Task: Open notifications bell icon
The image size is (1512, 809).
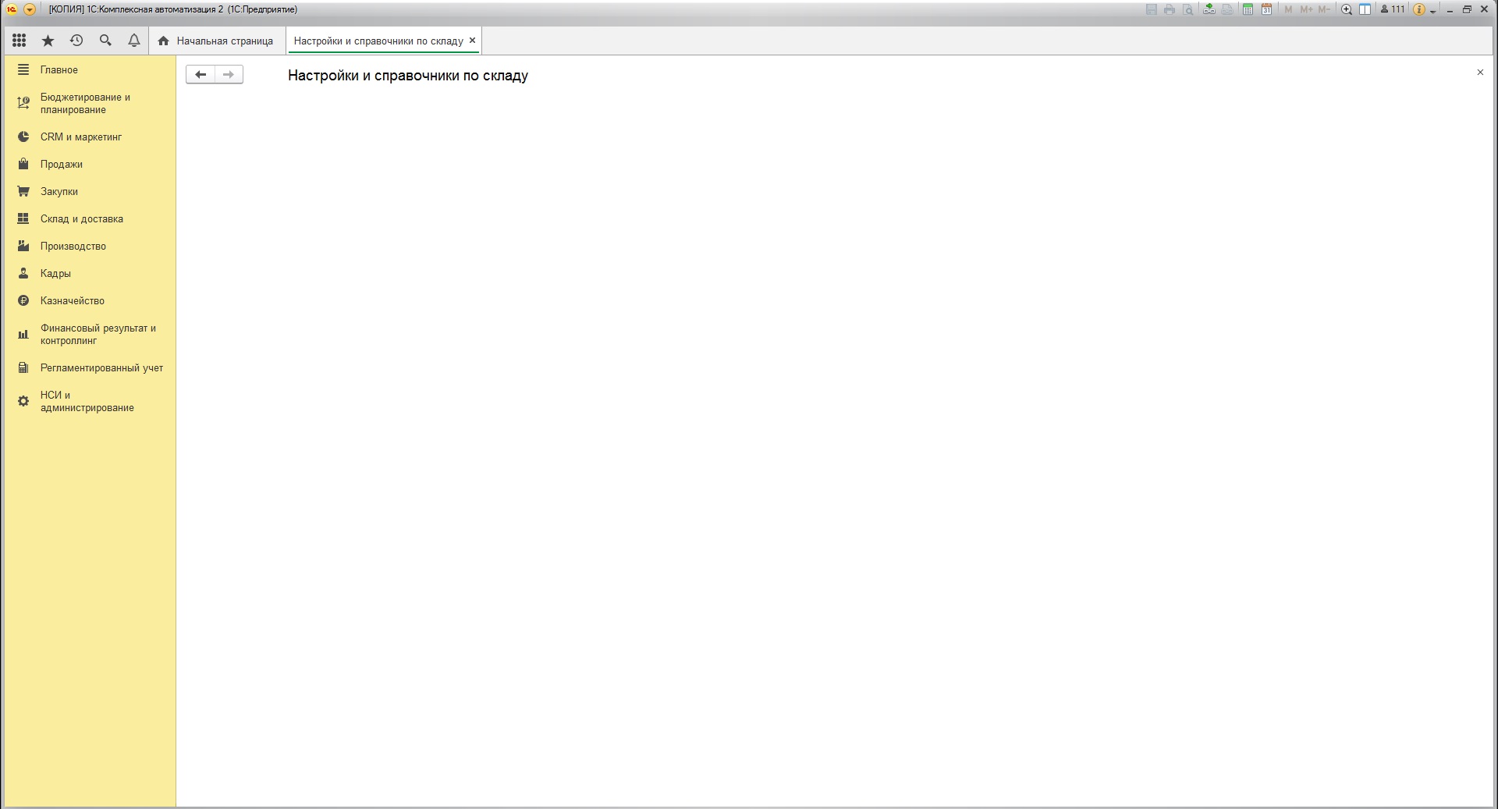Action: 134,41
